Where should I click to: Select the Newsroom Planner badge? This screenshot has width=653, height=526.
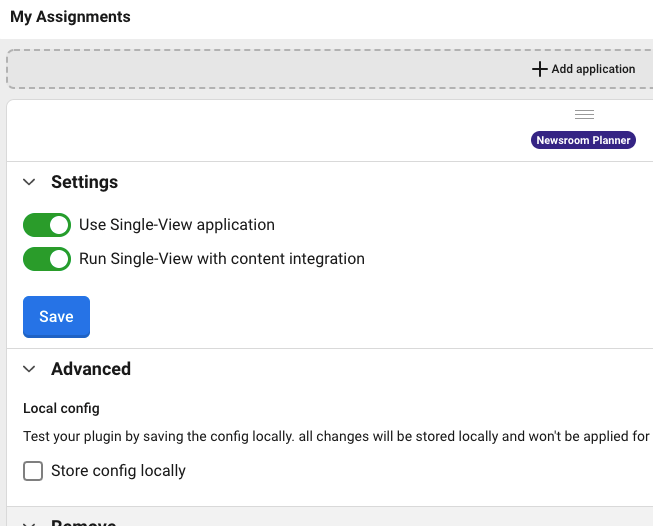(x=583, y=140)
